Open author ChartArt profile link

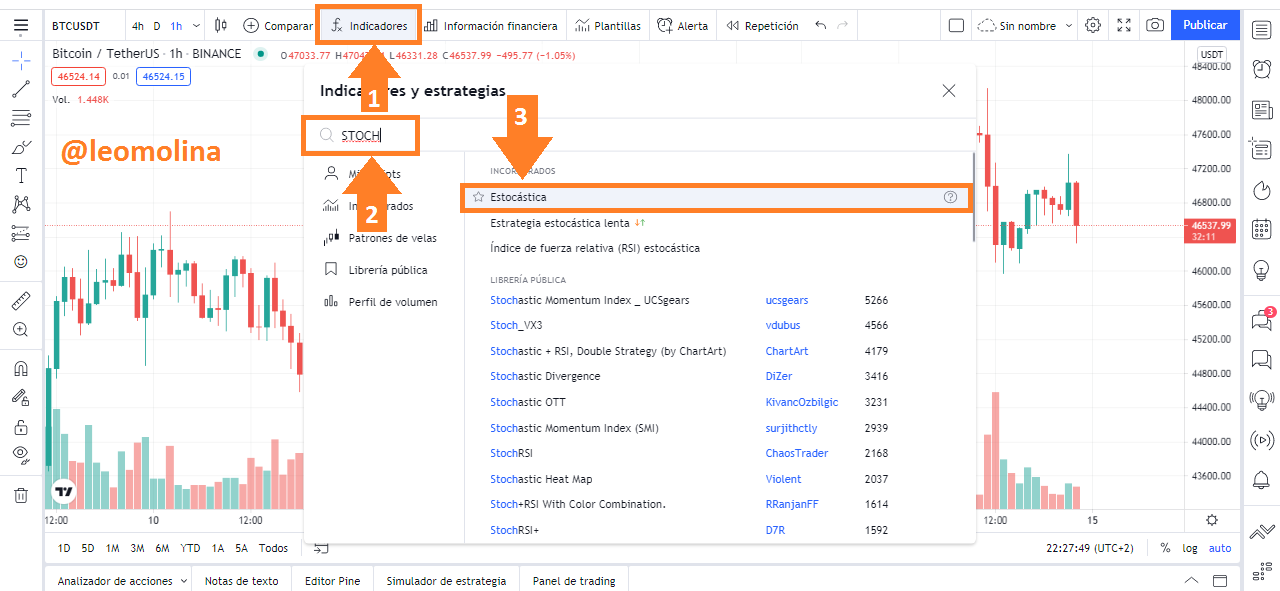[x=787, y=351]
